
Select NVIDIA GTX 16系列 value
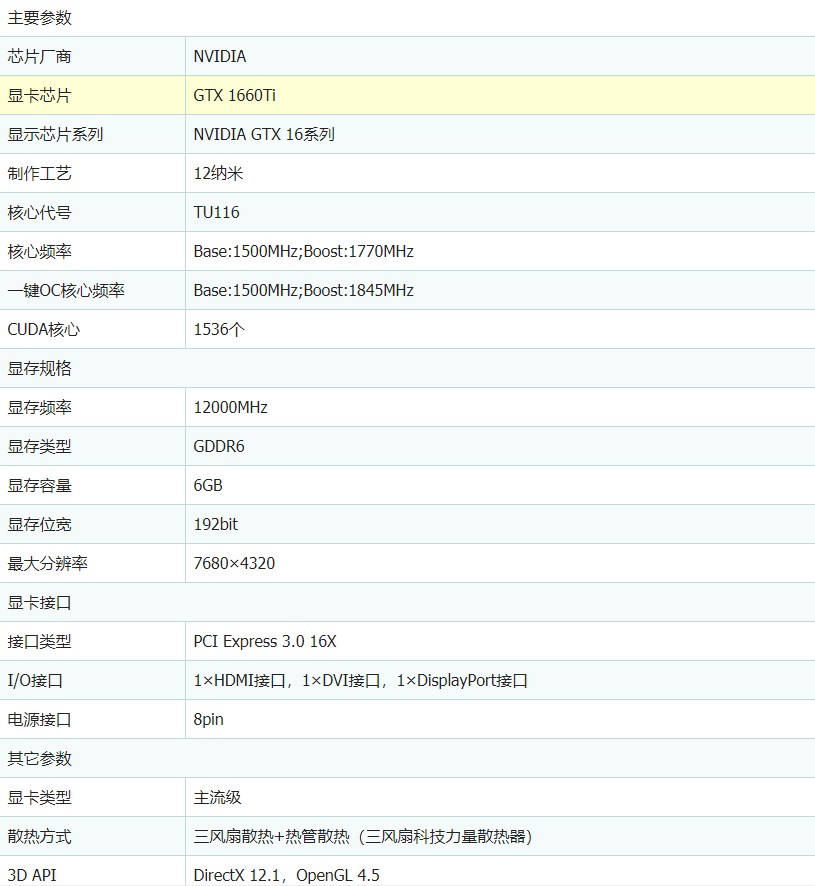point(264,134)
